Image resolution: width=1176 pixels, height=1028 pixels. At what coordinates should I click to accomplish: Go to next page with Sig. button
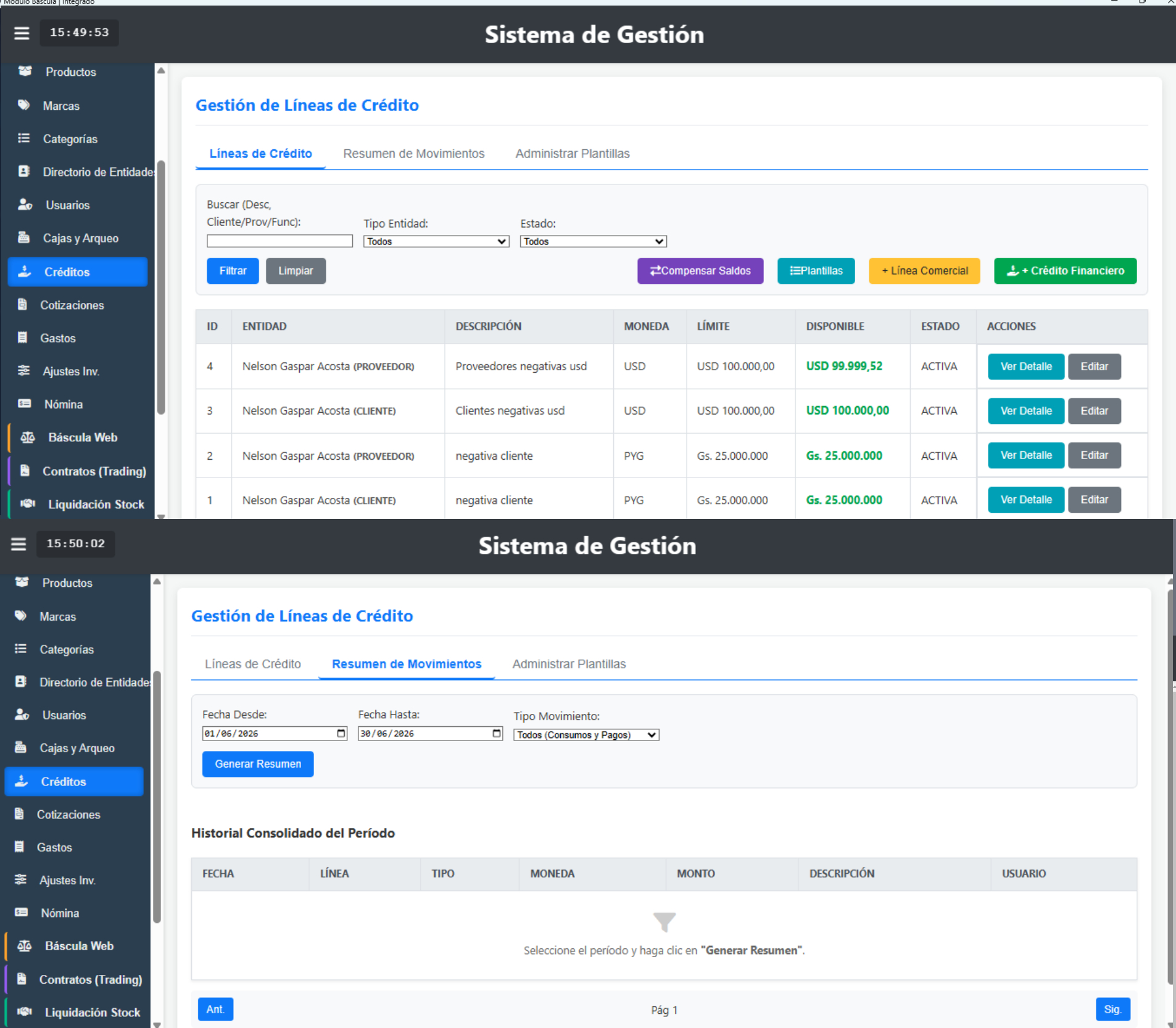[1112, 1009]
